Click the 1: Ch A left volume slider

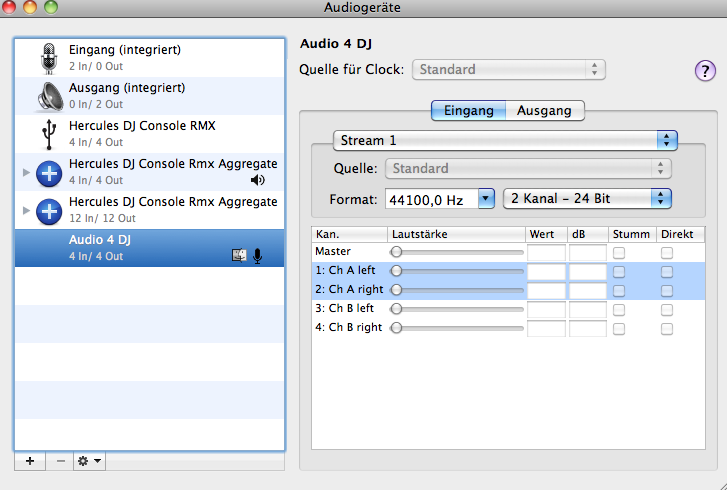tap(457, 271)
